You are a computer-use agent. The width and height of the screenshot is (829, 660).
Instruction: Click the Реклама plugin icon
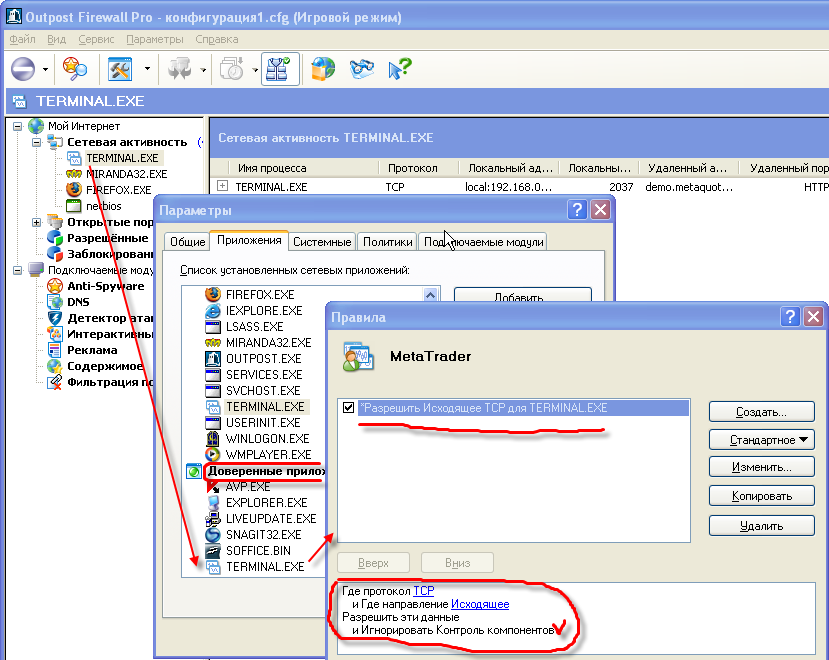point(55,350)
